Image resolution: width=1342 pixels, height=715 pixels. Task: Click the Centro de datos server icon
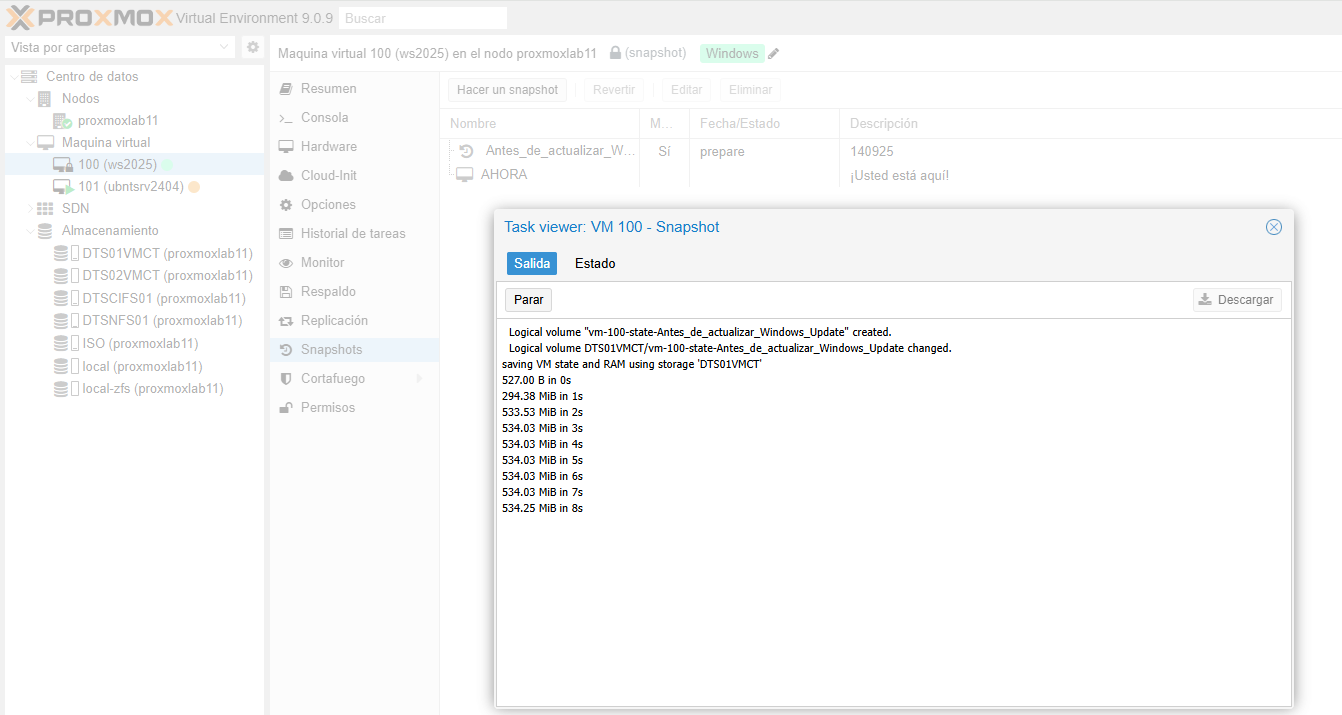29,76
